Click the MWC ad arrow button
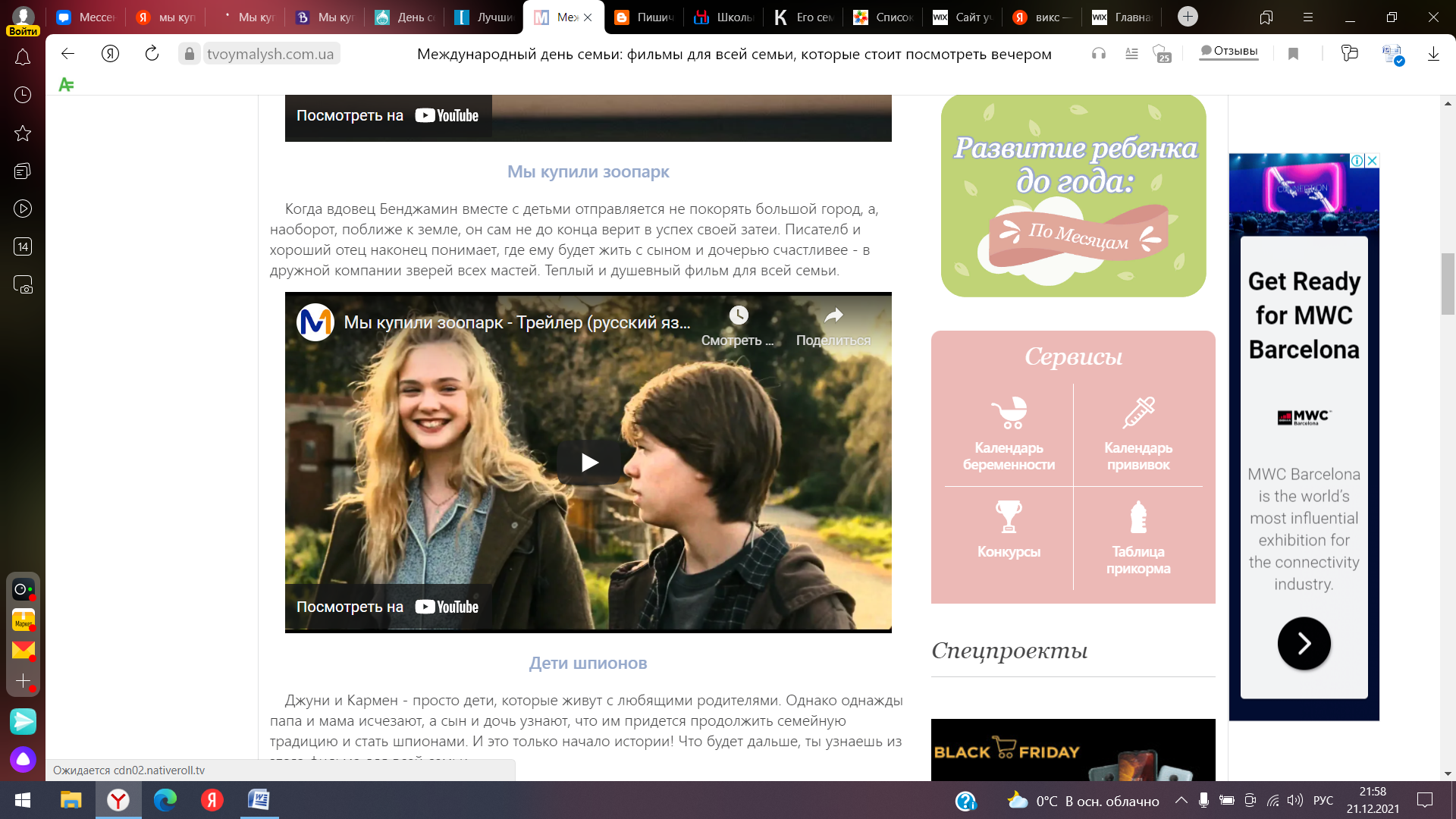Image resolution: width=1456 pixels, height=819 pixels. (x=1304, y=643)
